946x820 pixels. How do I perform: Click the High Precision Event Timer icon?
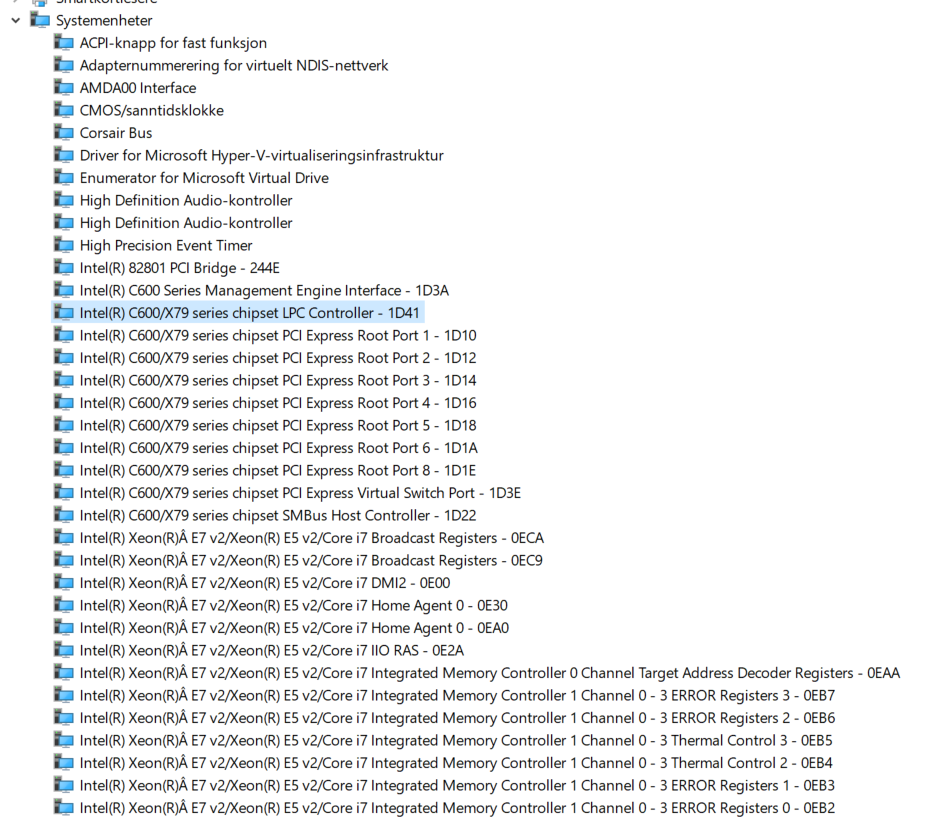(64, 245)
